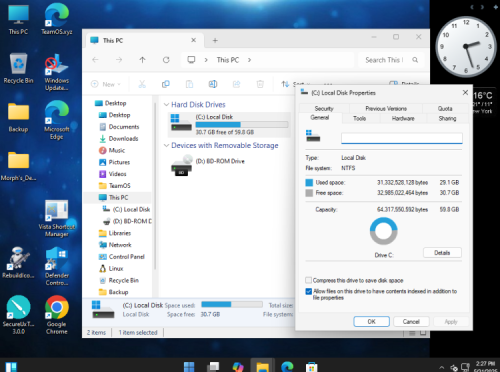This screenshot has height=372, width=500.
Task: Select TeamOS folder in the navigation pane
Action: tap(115, 186)
